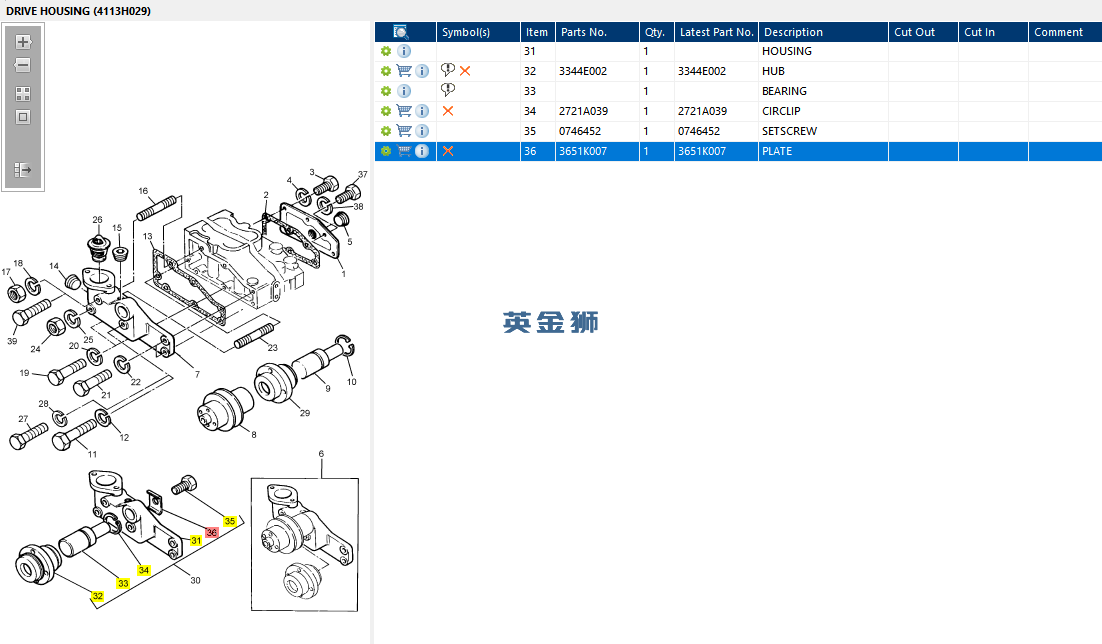Click highlighted callout 31 in the diagram
The width and height of the screenshot is (1102, 644).
[x=196, y=541]
